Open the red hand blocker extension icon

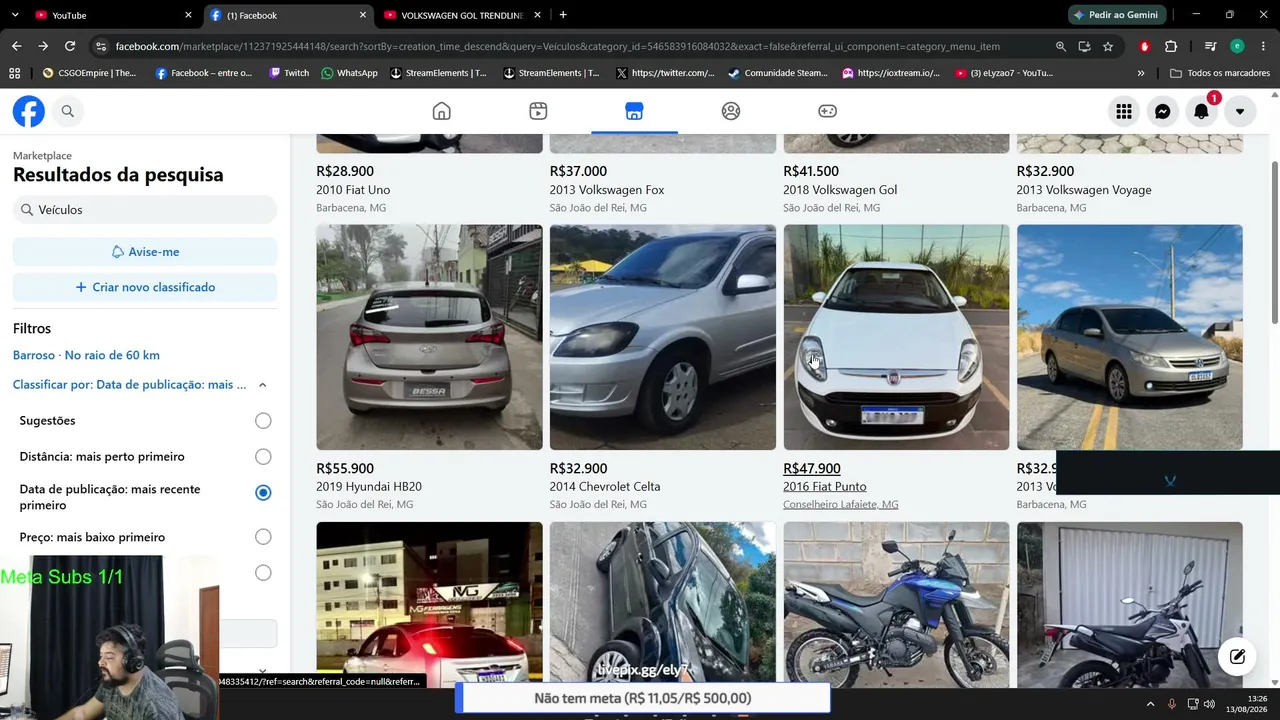coord(1145,46)
